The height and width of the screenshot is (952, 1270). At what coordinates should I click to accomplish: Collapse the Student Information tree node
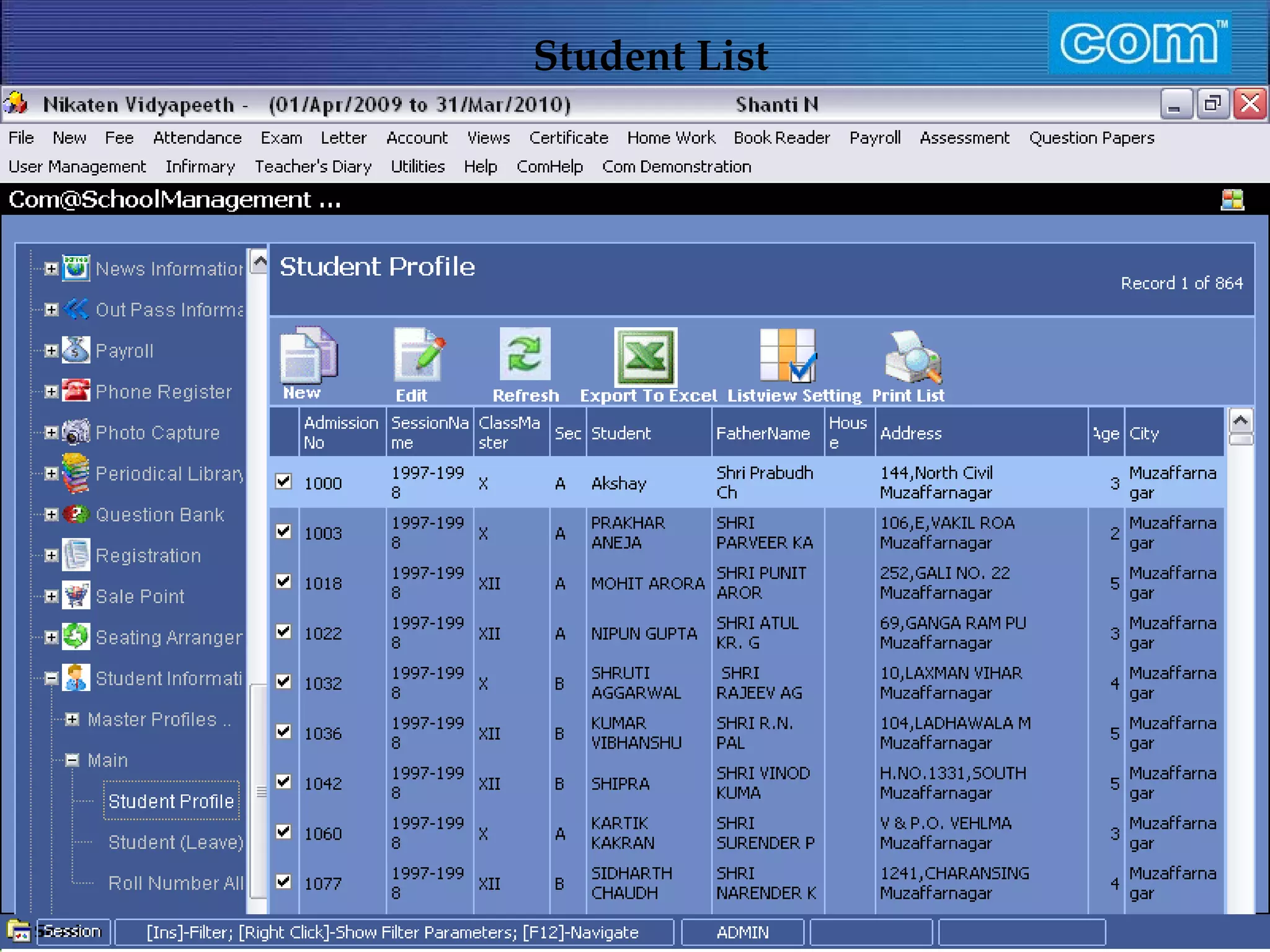click(51, 678)
